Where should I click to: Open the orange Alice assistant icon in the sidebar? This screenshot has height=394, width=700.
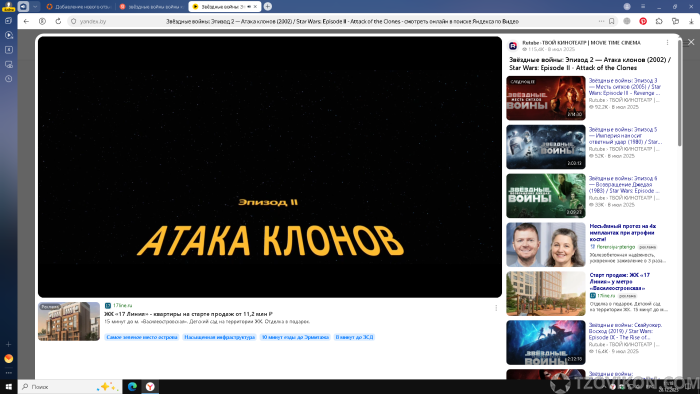pos(8,358)
